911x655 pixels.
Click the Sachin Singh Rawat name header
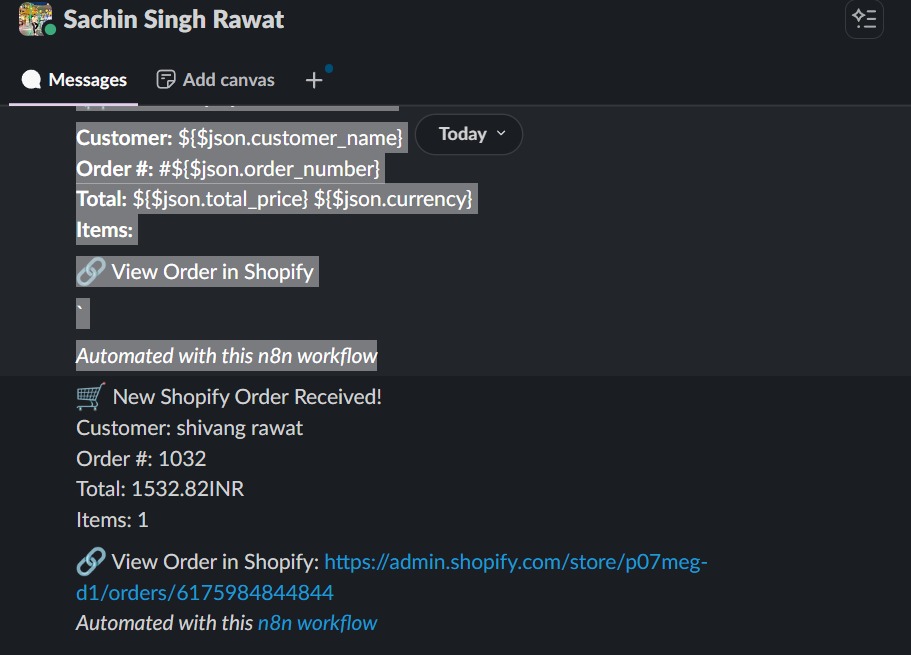click(x=173, y=19)
